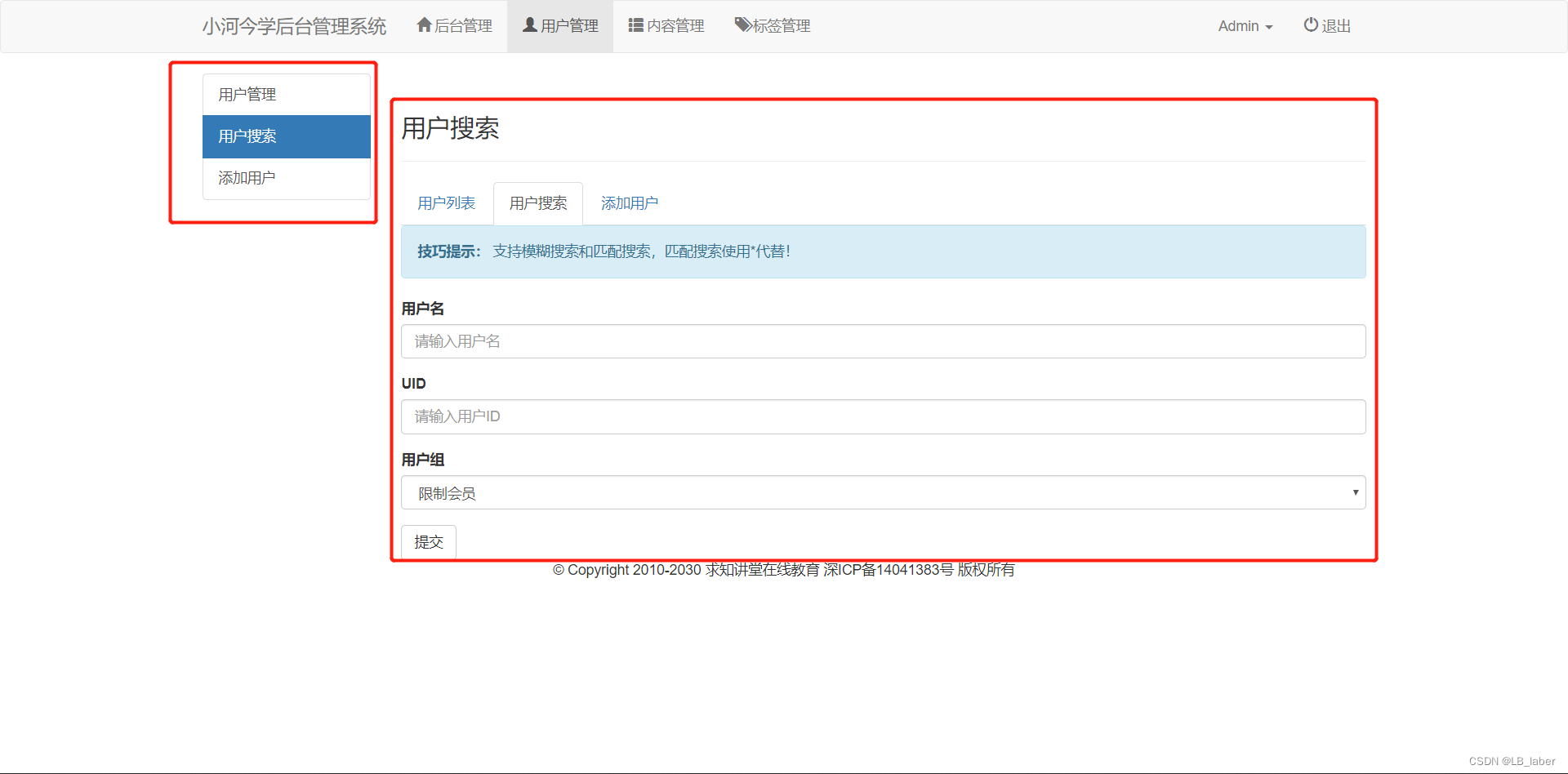Viewport: 1568px width, 774px height.
Task: Click 退出 to log out
Action: (1326, 26)
